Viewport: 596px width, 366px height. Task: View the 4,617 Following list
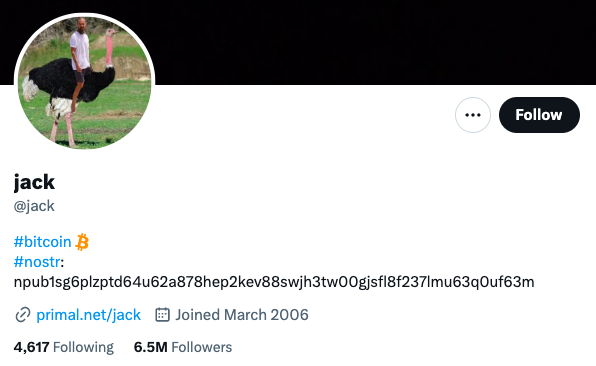(x=63, y=347)
